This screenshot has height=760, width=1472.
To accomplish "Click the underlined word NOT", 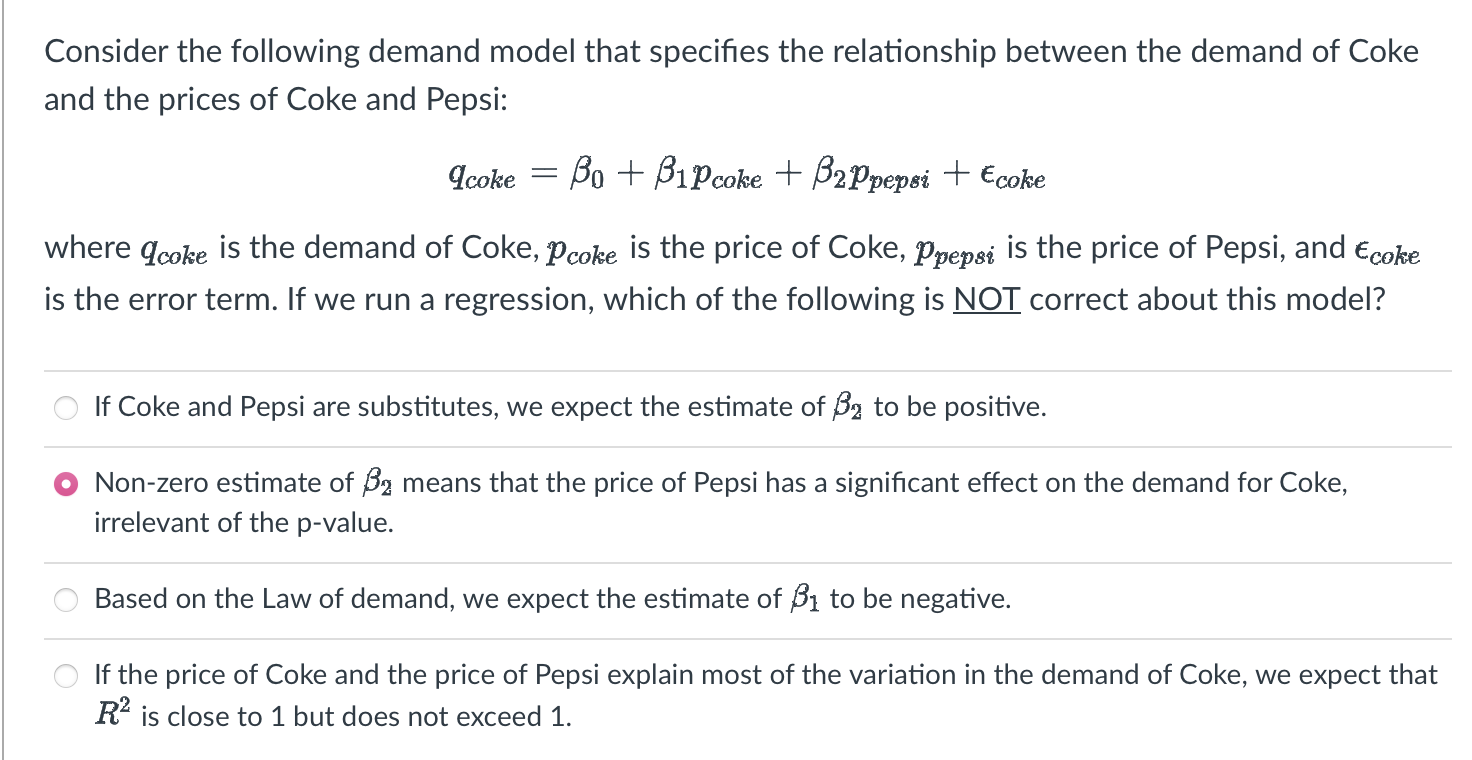I will click(x=987, y=299).
